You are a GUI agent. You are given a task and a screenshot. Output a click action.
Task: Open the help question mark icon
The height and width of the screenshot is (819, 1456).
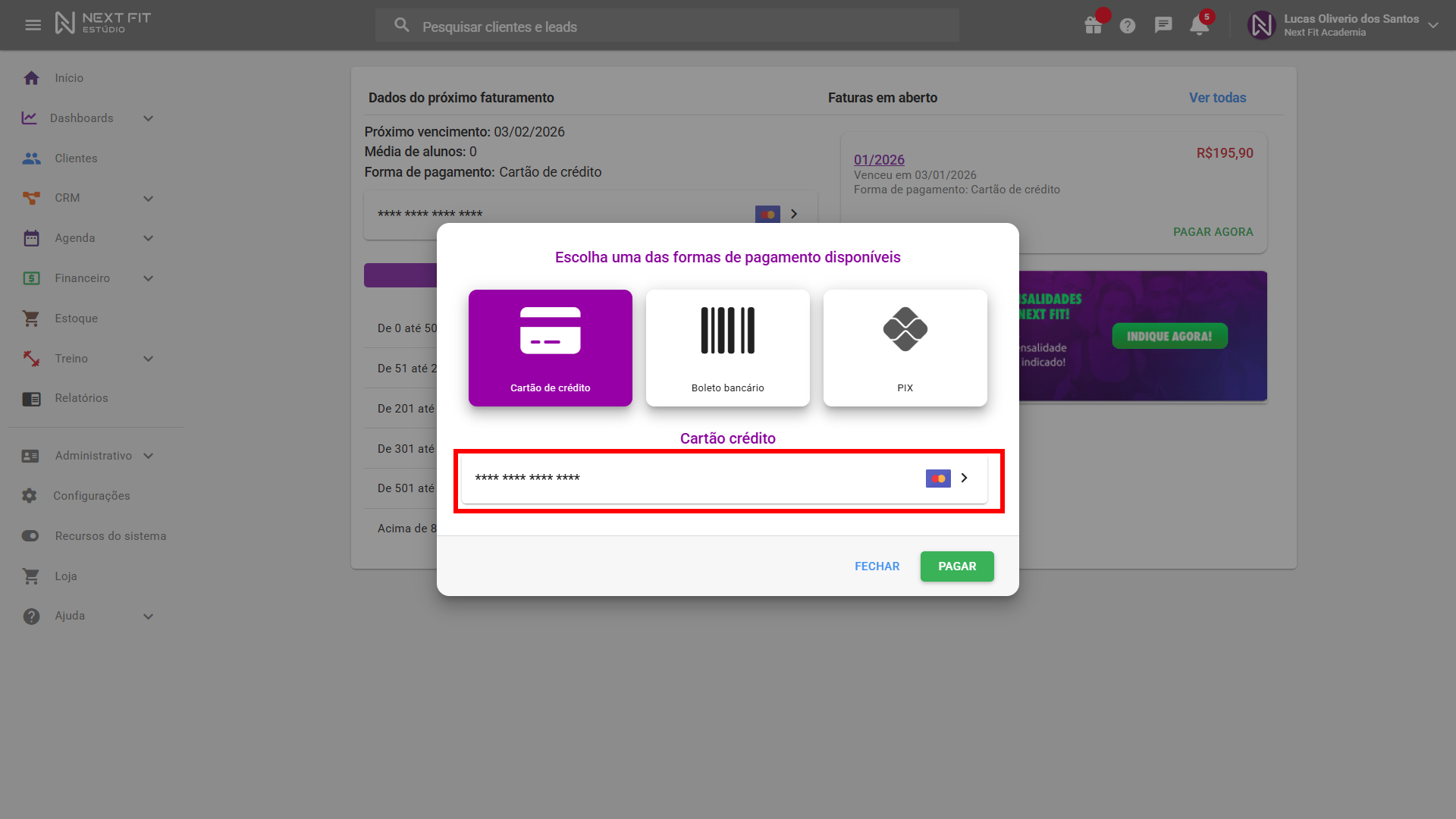(x=1128, y=26)
